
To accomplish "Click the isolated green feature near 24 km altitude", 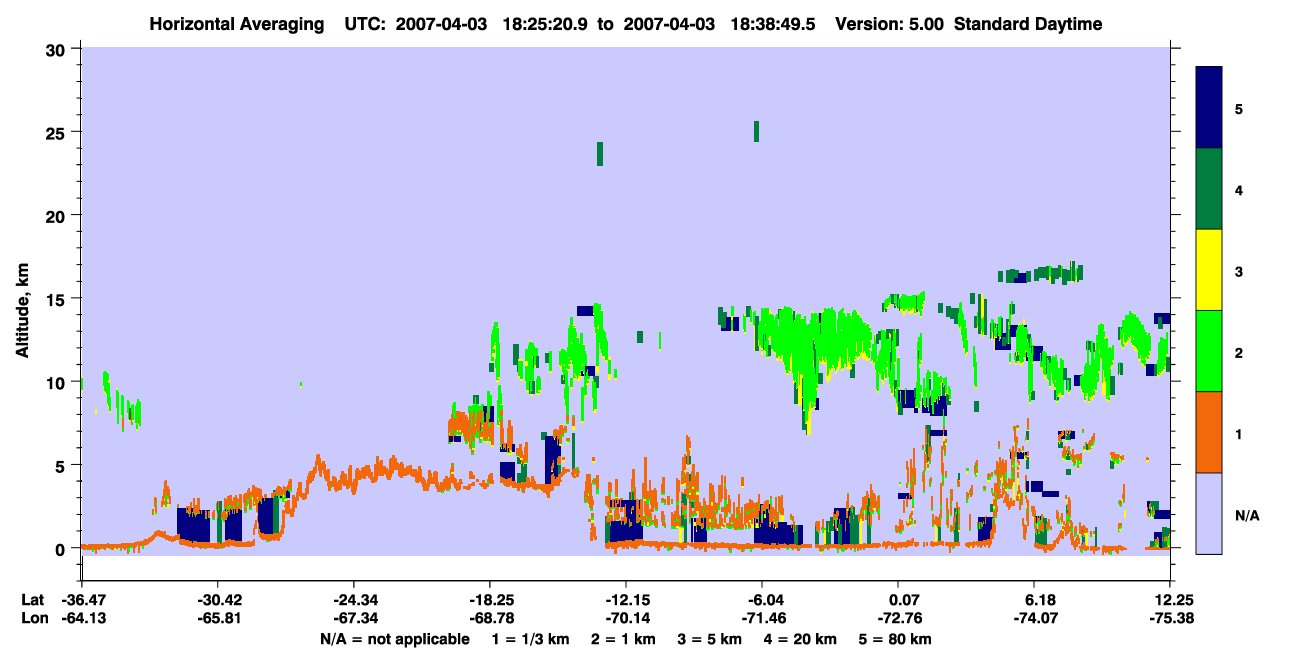I will point(600,153).
